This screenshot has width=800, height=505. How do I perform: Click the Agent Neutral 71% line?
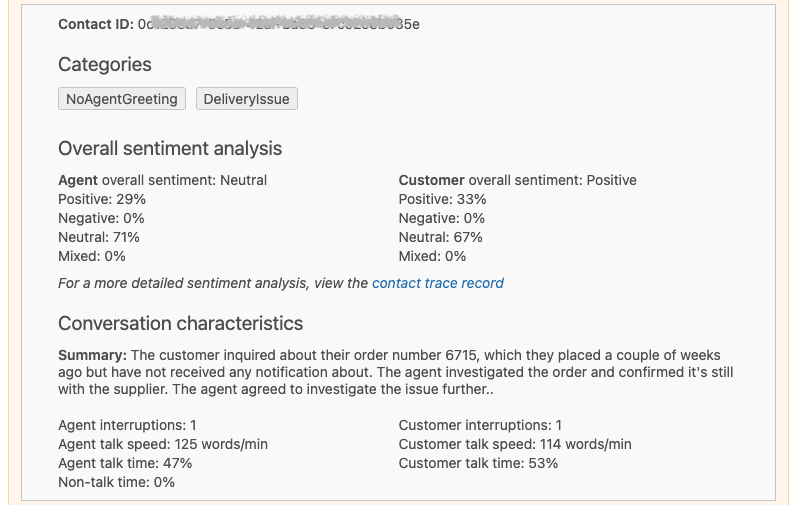pyautogui.click(x=99, y=237)
